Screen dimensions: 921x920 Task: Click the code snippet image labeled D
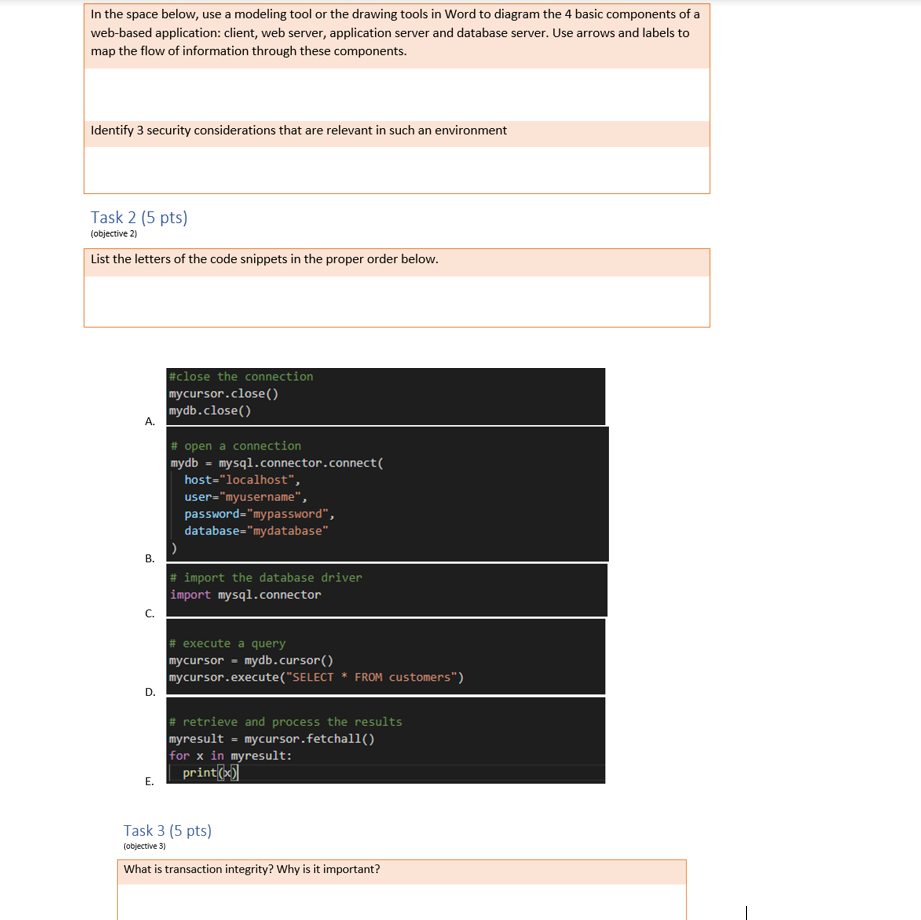pos(385,655)
